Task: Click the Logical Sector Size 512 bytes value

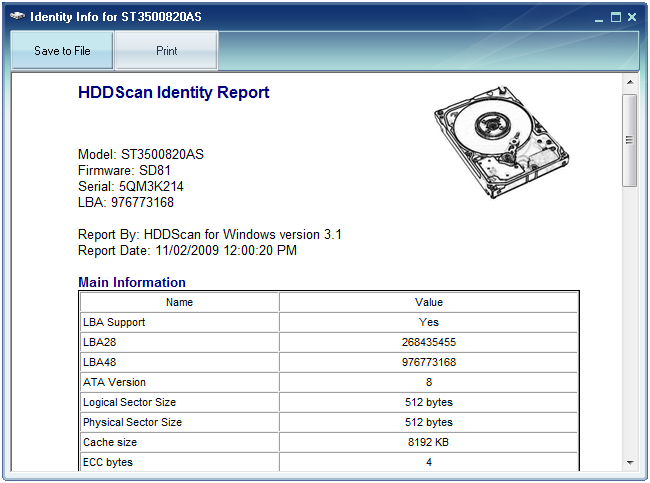Action: click(429, 402)
